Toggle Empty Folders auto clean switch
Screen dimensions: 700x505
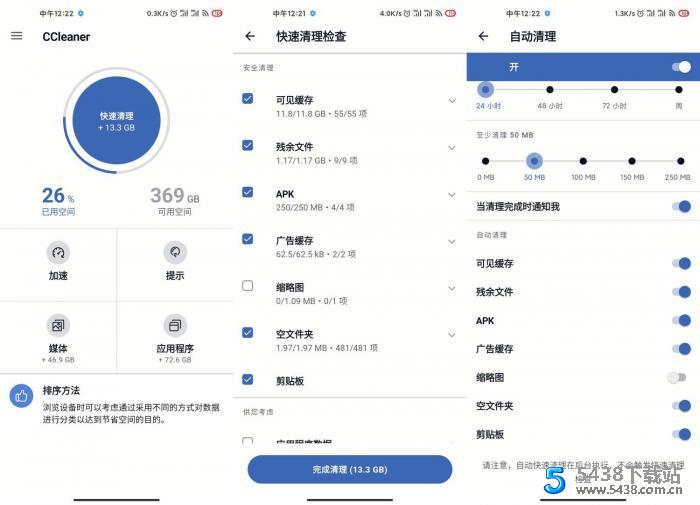point(682,406)
